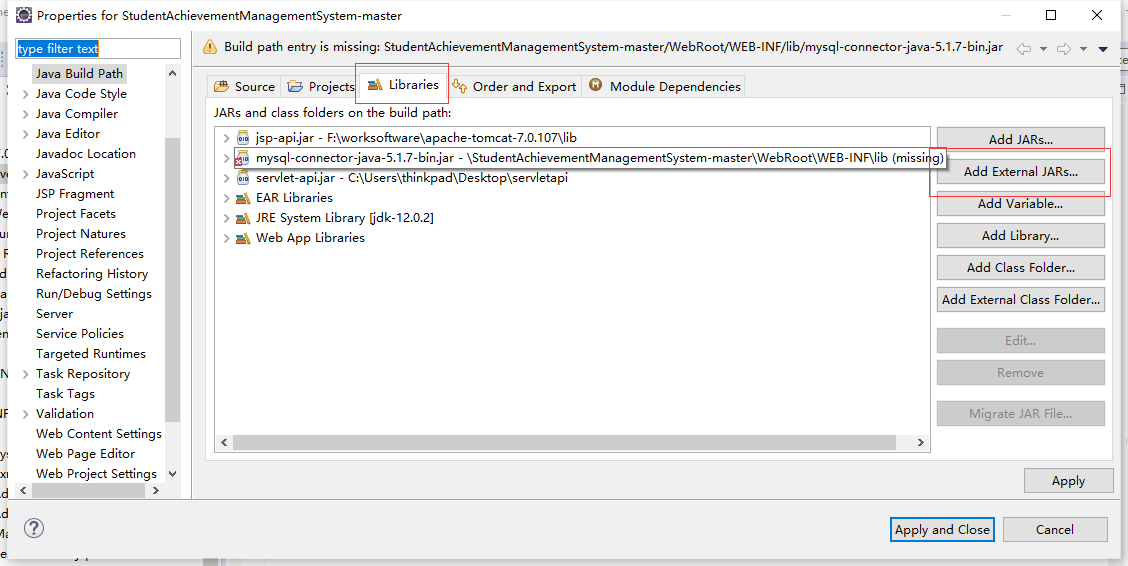Switch to the Source tab

(245, 86)
